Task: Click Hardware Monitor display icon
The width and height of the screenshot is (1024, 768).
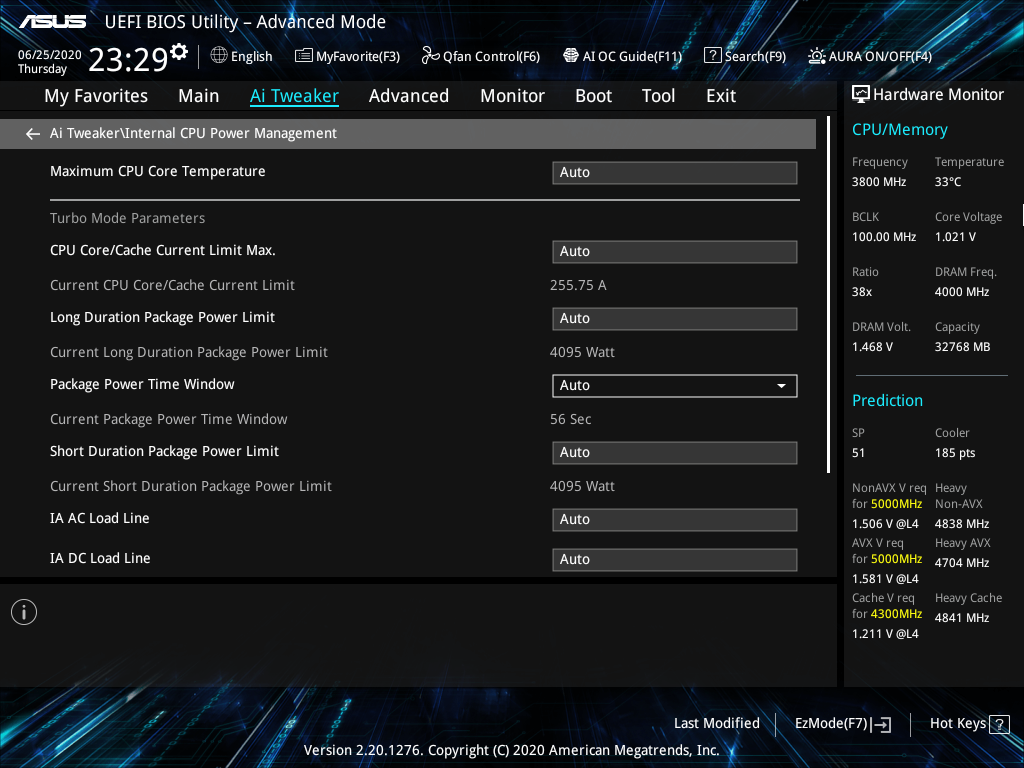Action: coord(861,95)
